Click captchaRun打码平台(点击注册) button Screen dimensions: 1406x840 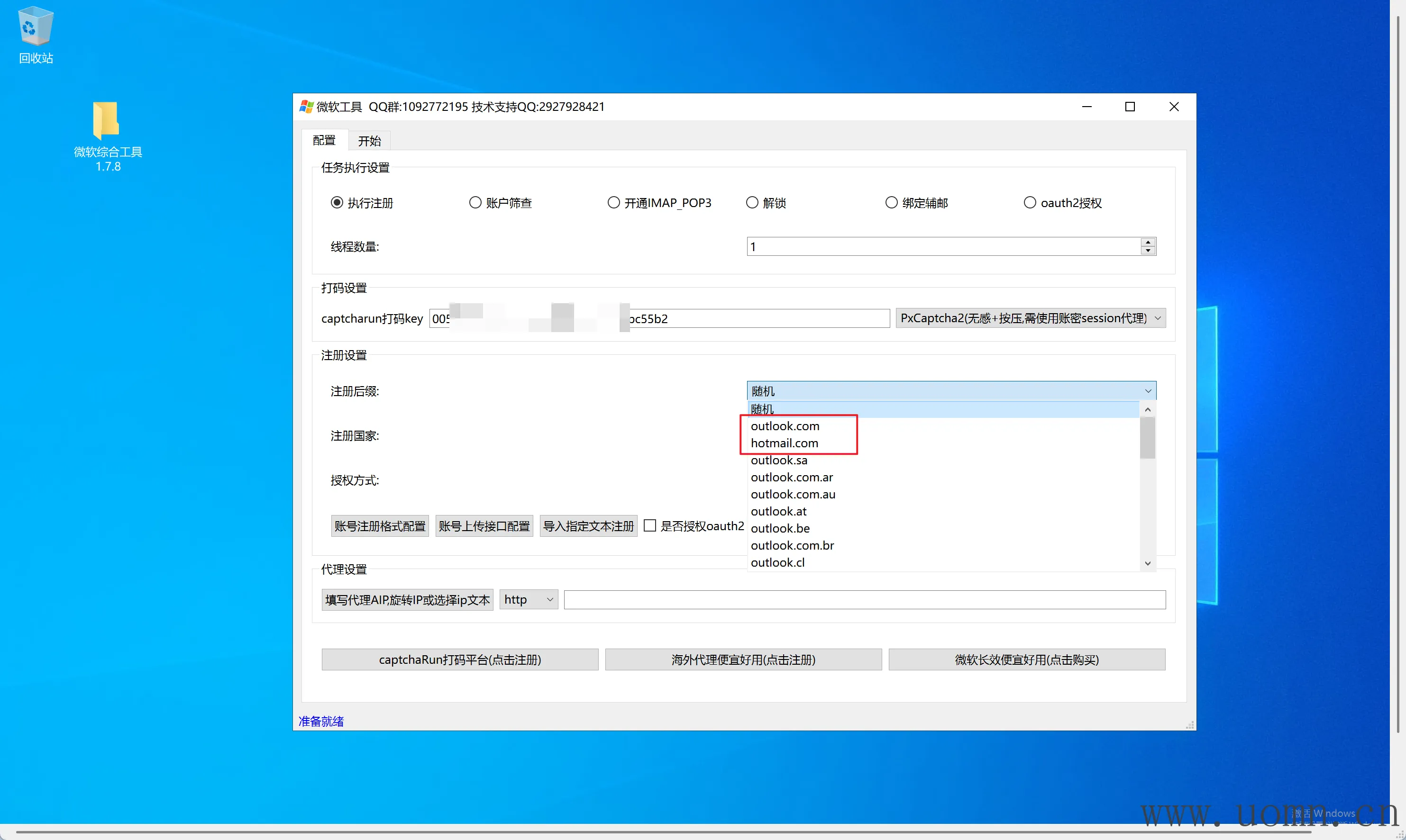pyautogui.click(x=460, y=659)
